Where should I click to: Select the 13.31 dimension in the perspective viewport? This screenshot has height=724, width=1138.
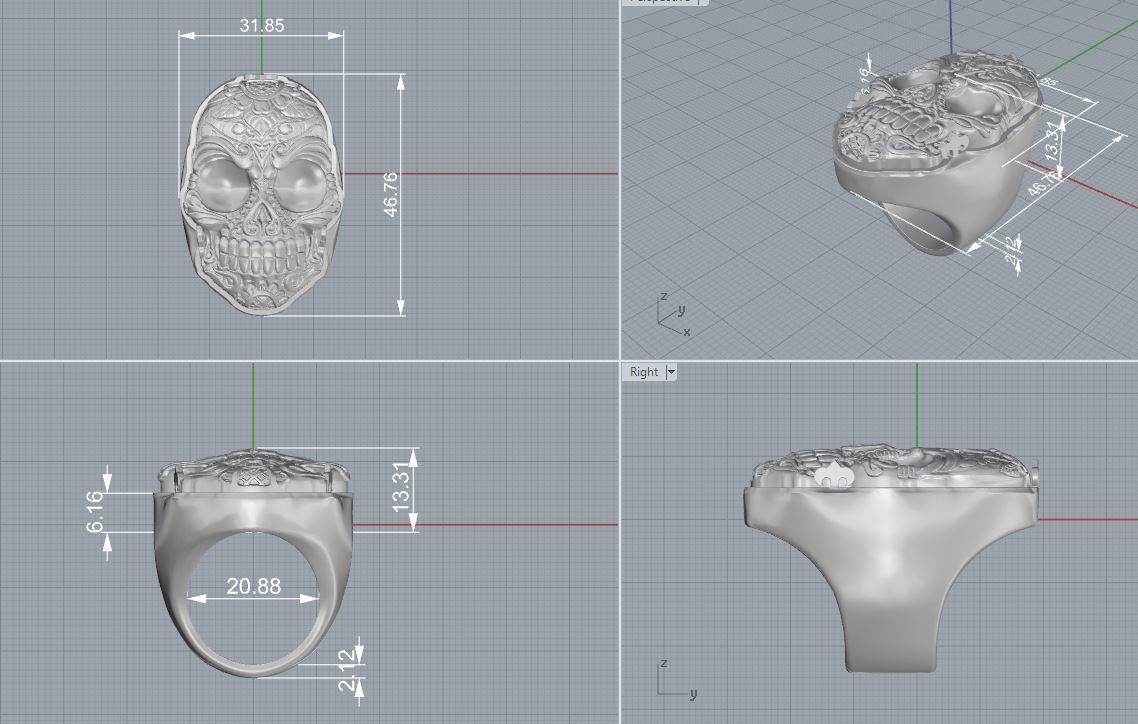tap(1053, 140)
